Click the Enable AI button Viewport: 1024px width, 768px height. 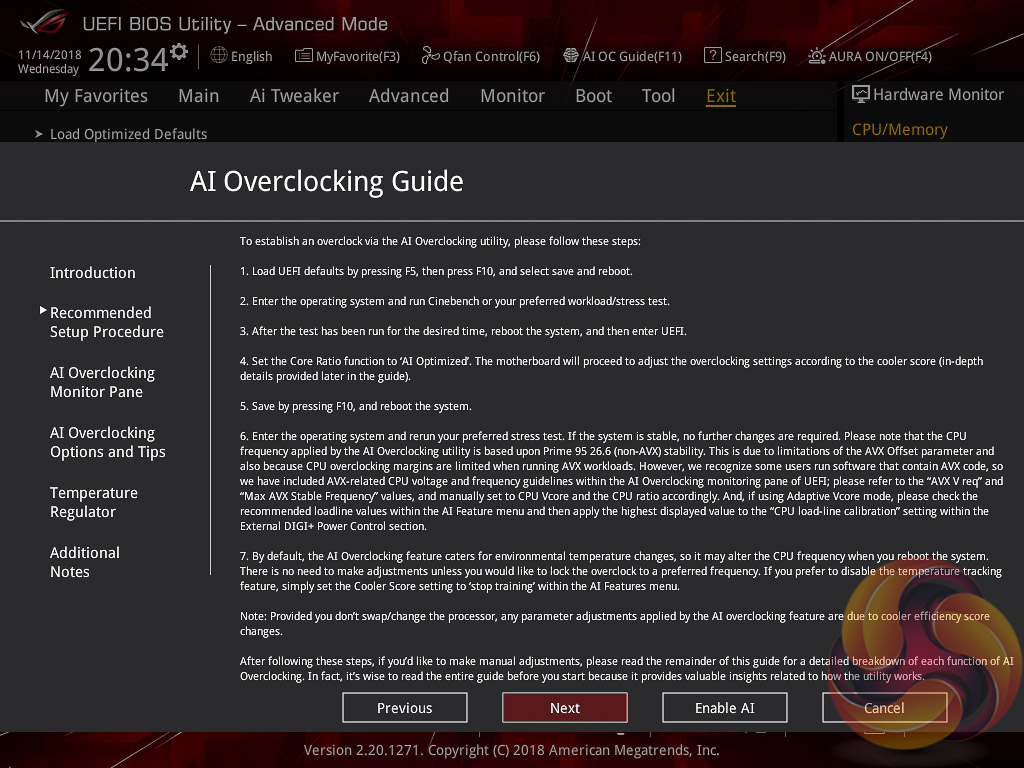tap(725, 708)
